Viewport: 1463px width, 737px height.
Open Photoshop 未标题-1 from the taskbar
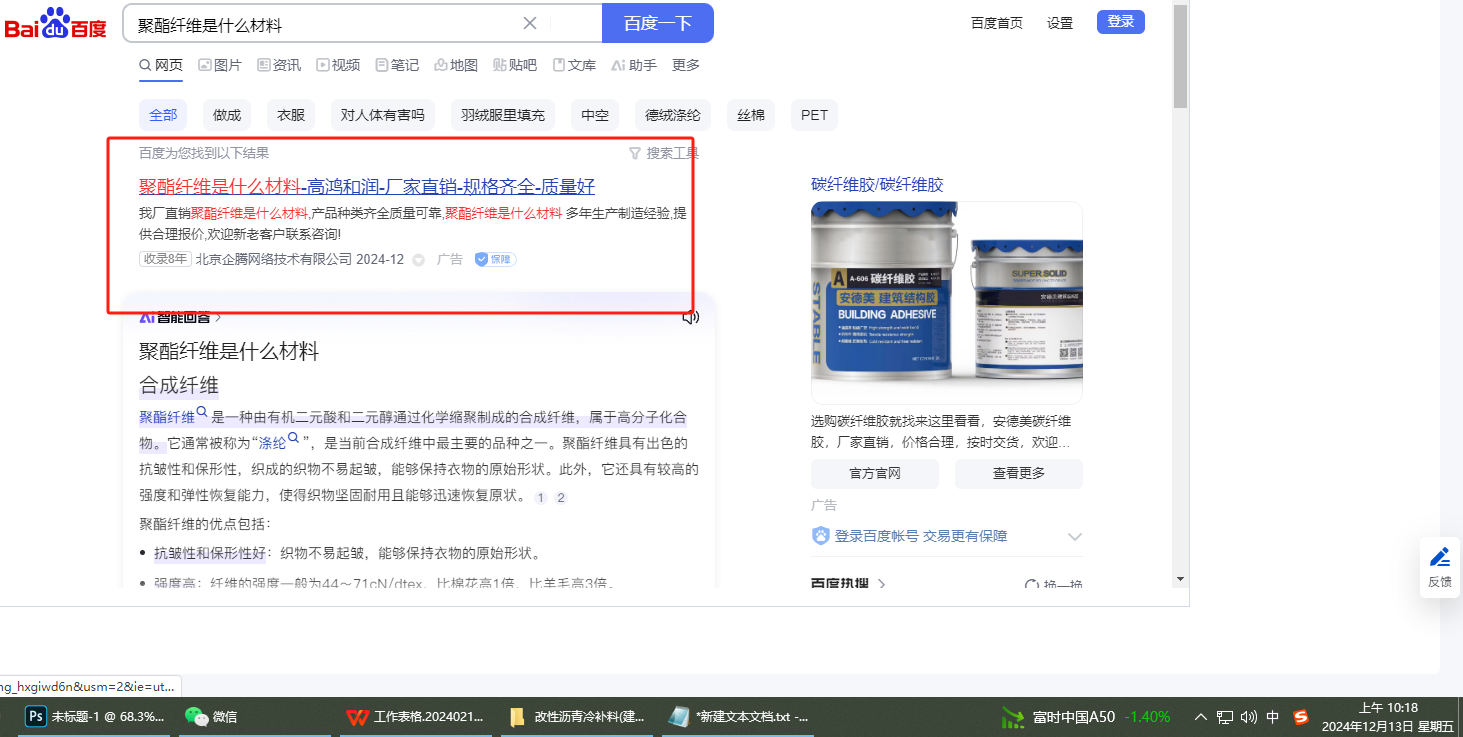(x=93, y=717)
